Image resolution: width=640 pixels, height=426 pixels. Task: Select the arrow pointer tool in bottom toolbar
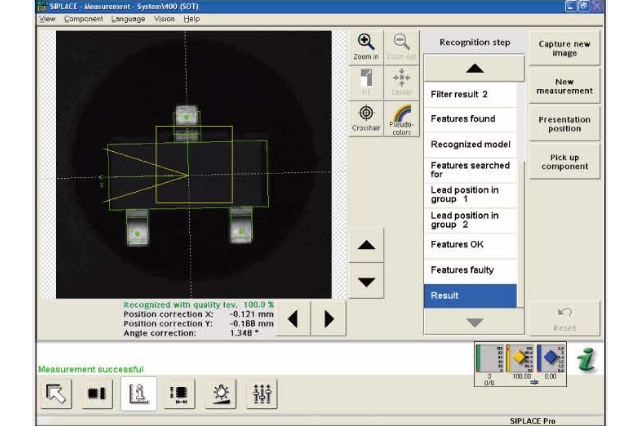pyautogui.click(x=57, y=394)
